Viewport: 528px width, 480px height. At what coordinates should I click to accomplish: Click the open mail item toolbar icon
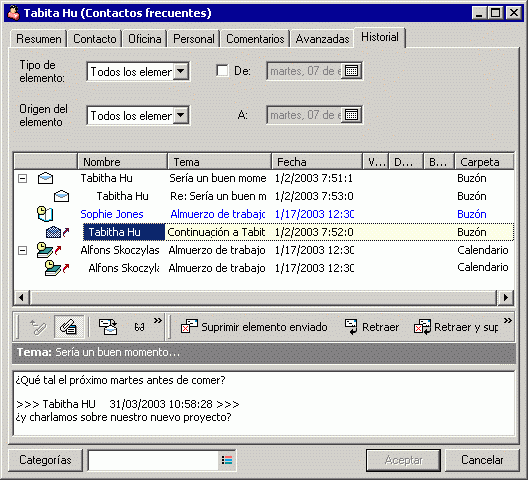pyautogui.click(x=108, y=327)
